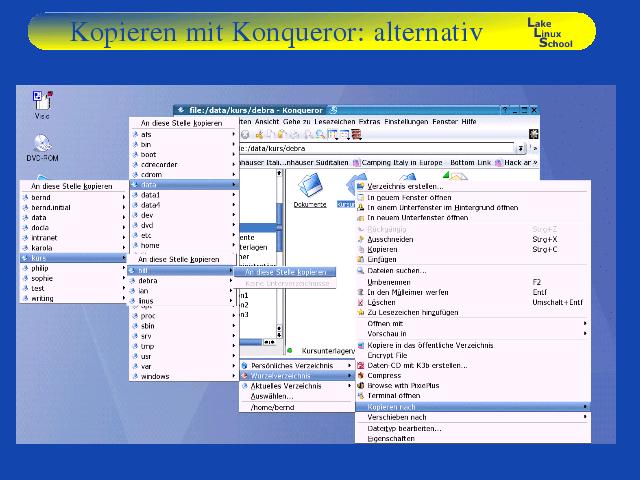
Task: Choose Browse with PixelPlus
Action: (x=473, y=386)
